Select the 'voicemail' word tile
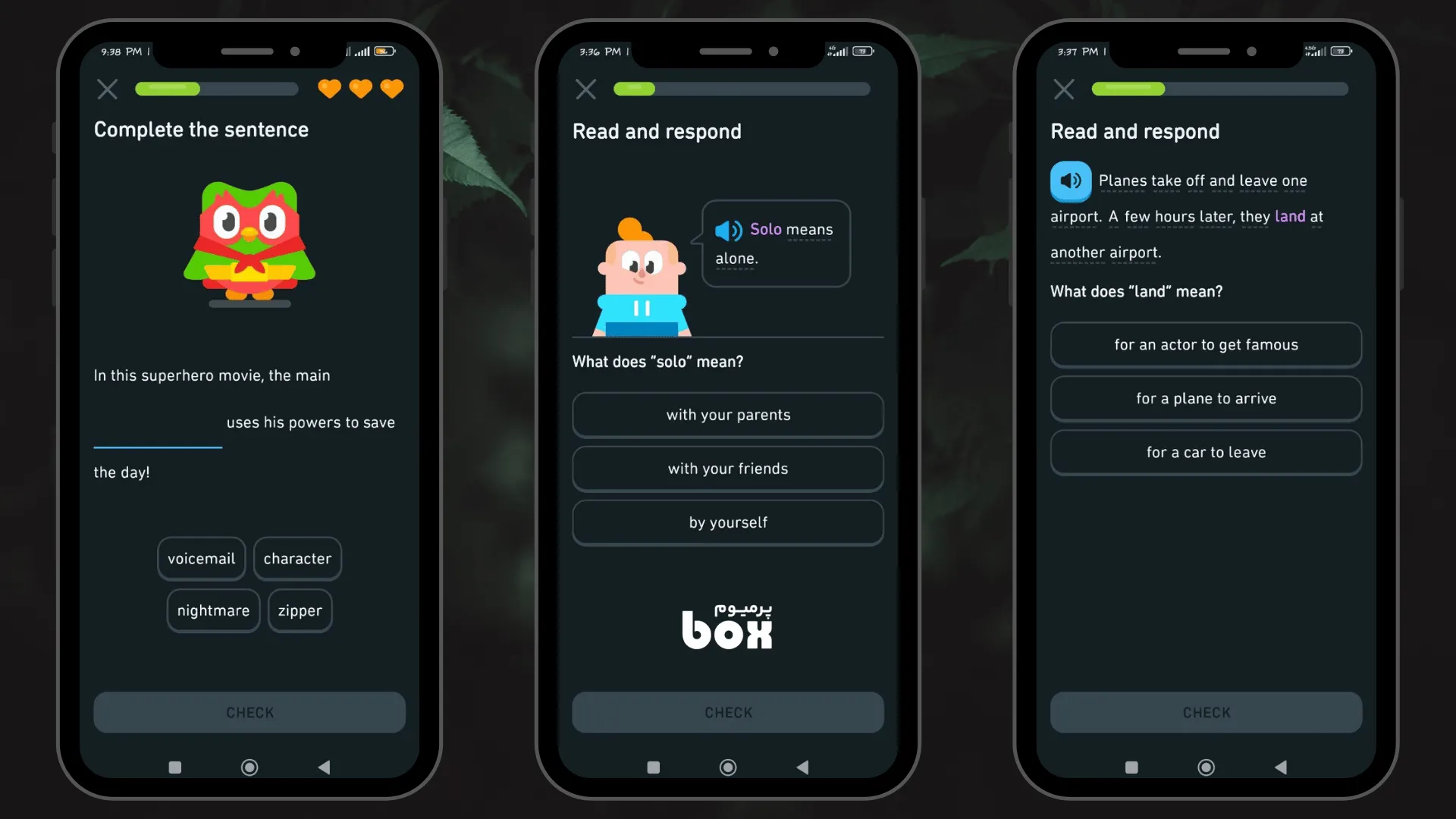 click(x=201, y=558)
